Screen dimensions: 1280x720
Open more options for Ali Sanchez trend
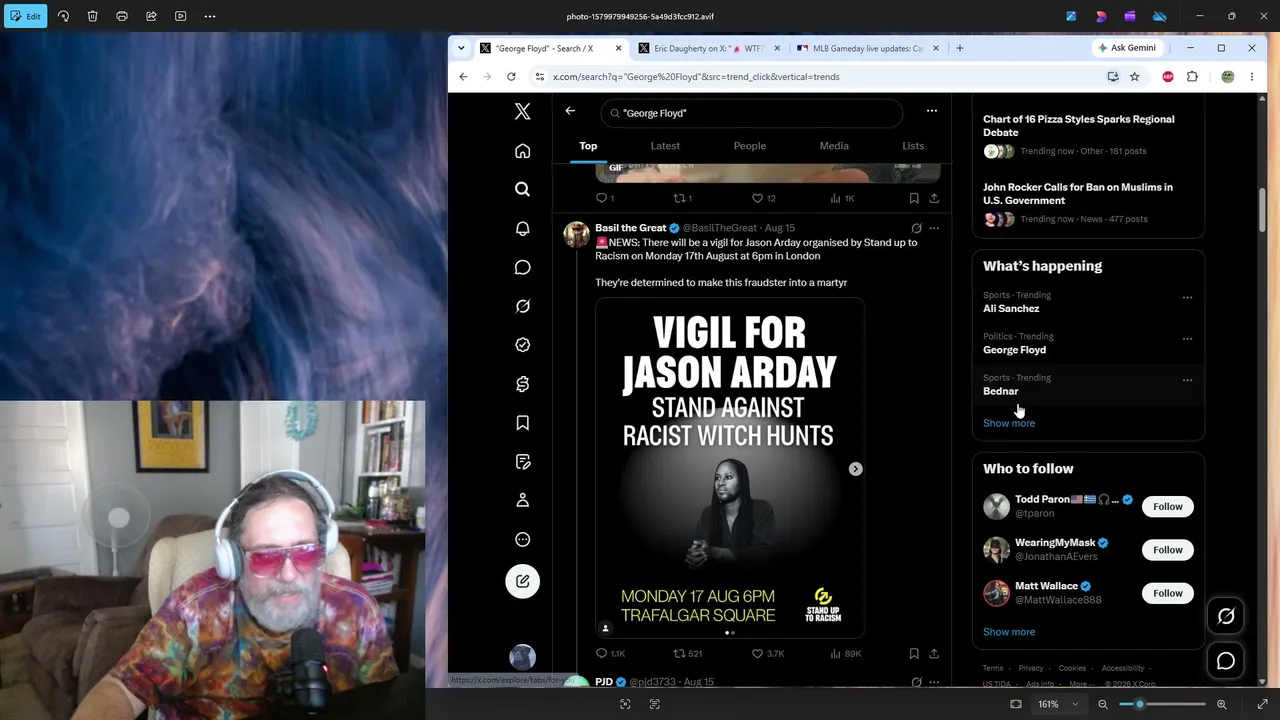(x=1187, y=297)
